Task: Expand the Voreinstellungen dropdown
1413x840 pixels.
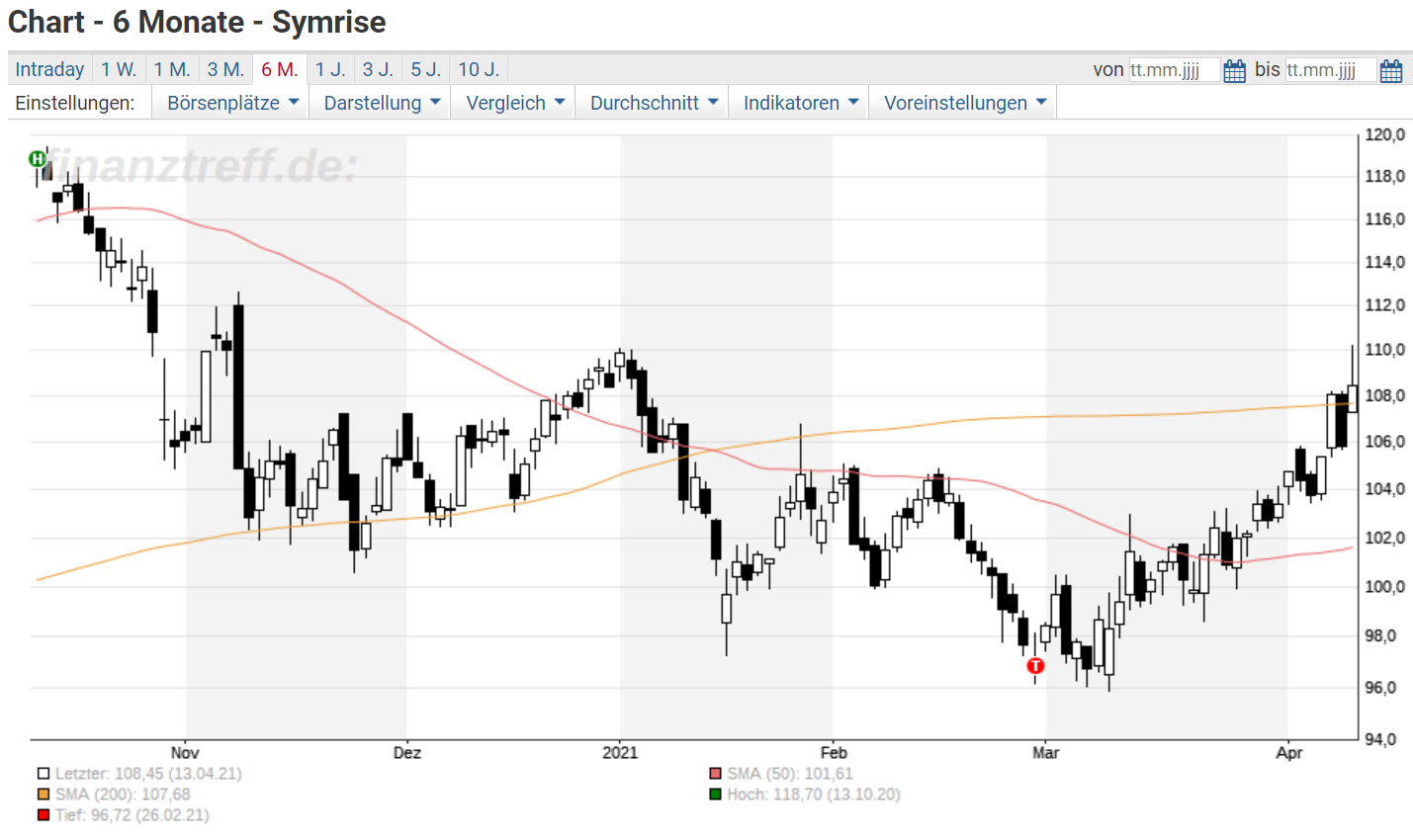Action: click(963, 103)
